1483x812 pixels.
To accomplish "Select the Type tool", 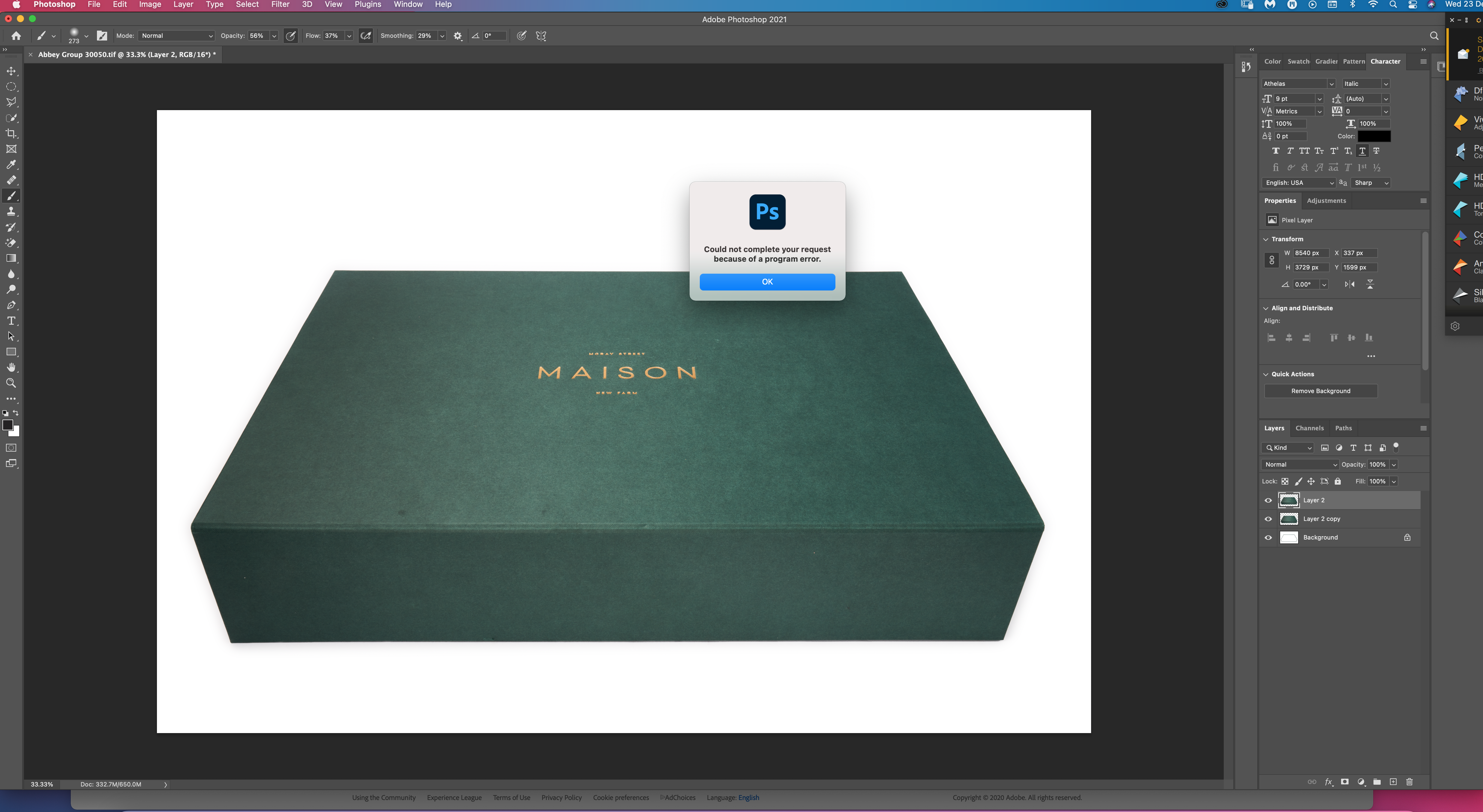I will (11, 321).
